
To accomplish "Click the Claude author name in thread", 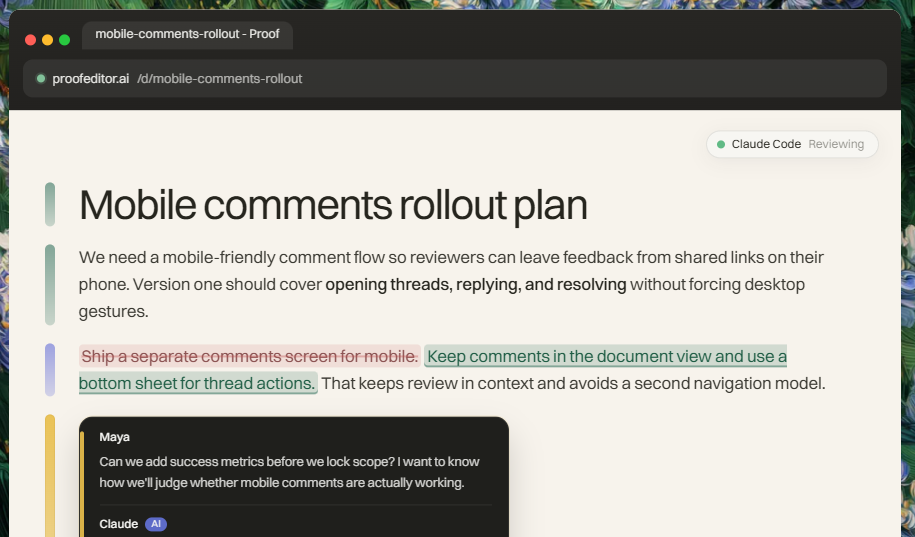I will pyautogui.click(x=118, y=524).
